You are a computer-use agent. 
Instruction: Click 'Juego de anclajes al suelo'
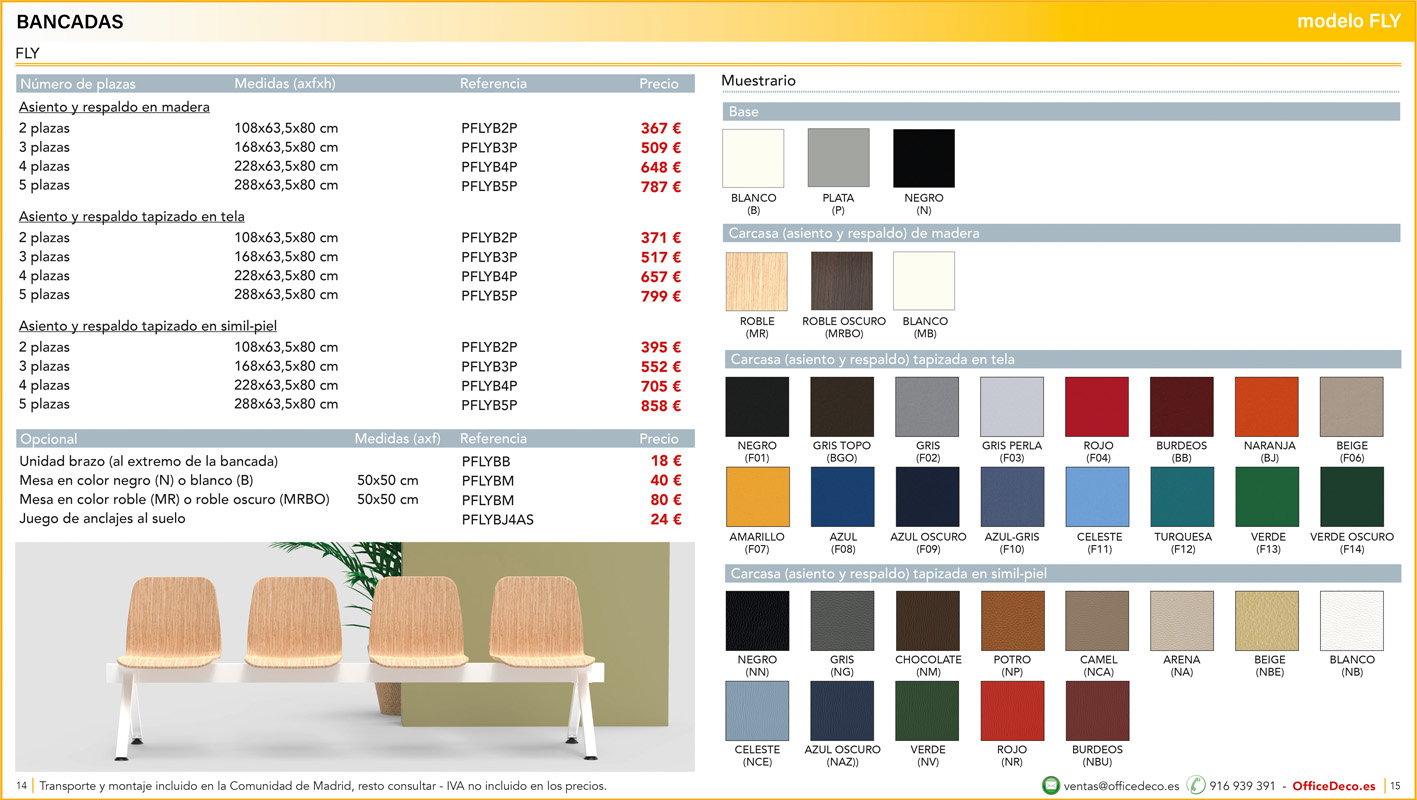click(102, 518)
